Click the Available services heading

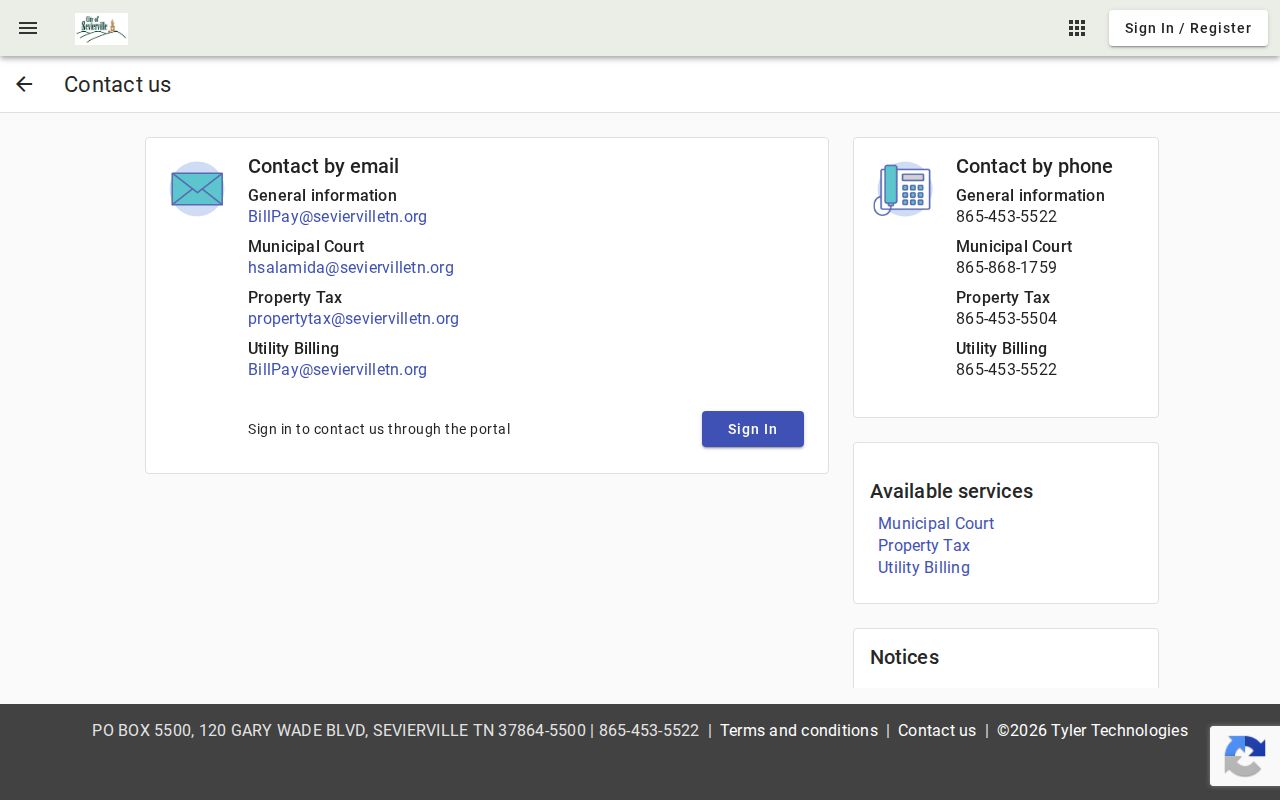(x=951, y=491)
